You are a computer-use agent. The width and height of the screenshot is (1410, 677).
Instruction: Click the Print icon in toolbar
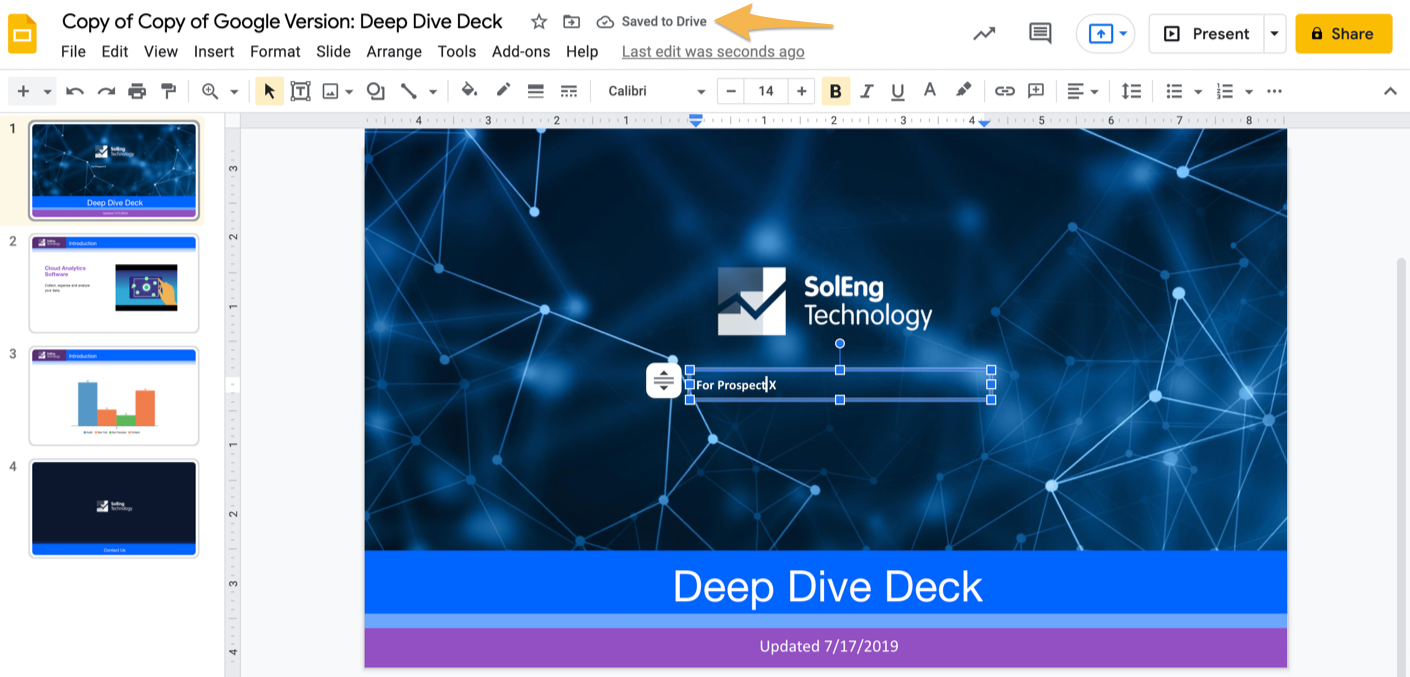pyautogui.click(x=137, y=92)
